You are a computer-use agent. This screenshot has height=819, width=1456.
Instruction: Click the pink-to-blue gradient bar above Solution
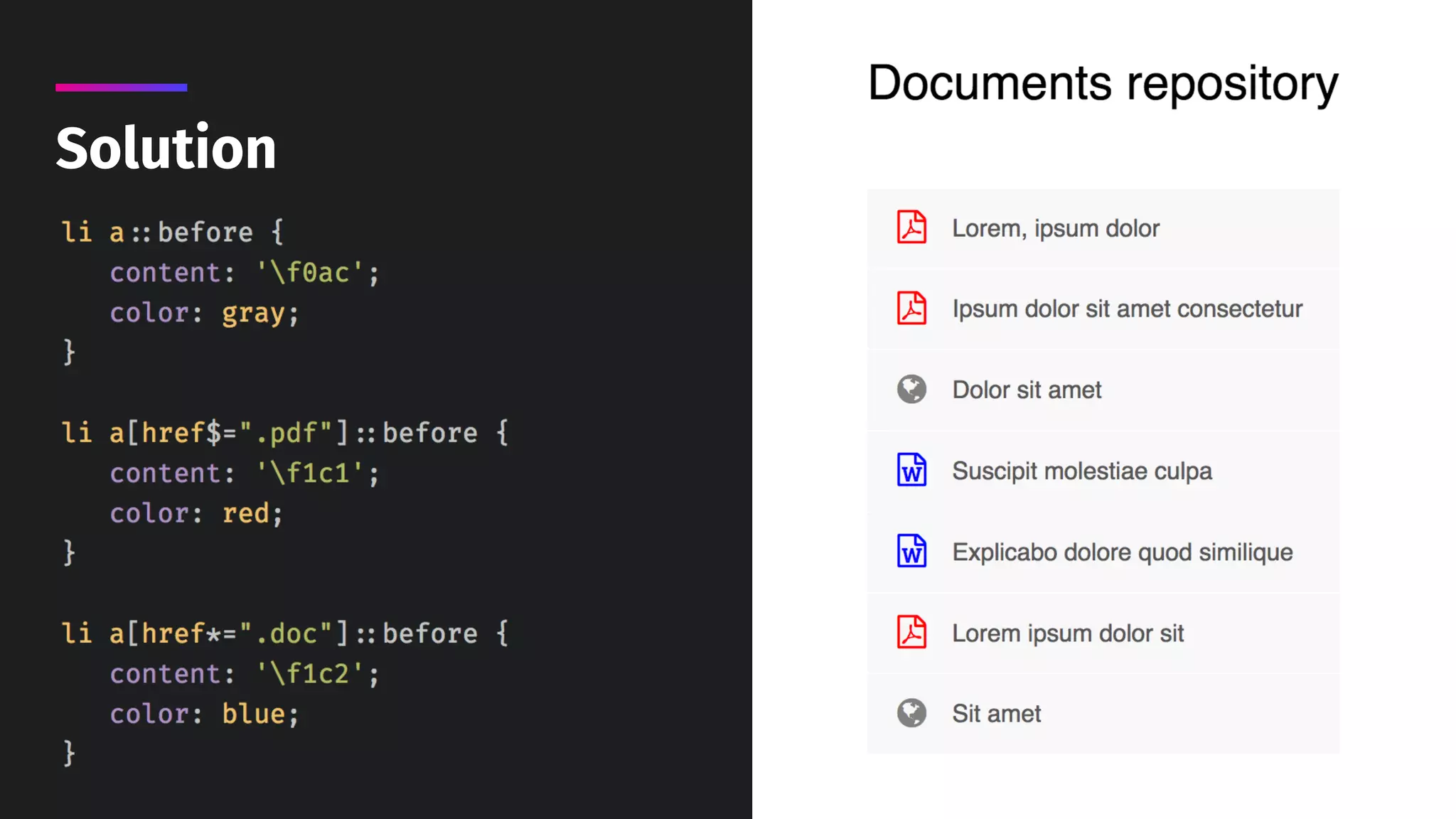point(122,87)
